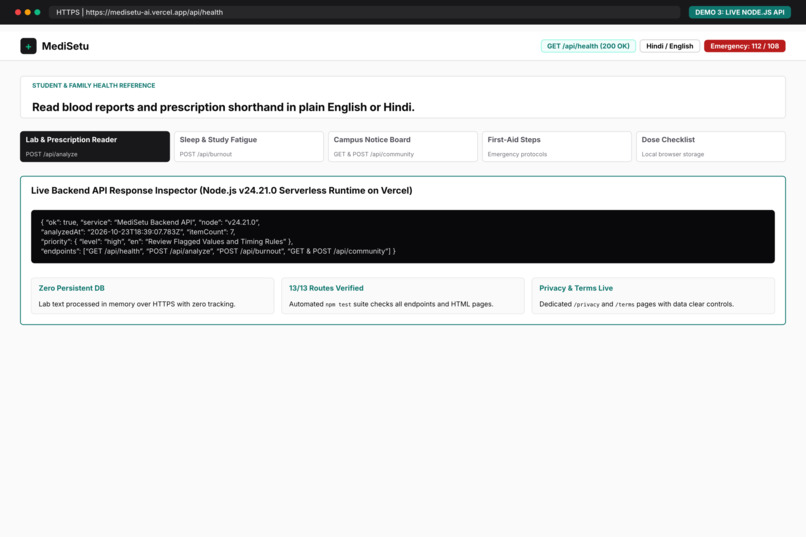This screenshot has height=537, width=806.
Task: Click the yellow minimize window dot
Action: (28, 12)
